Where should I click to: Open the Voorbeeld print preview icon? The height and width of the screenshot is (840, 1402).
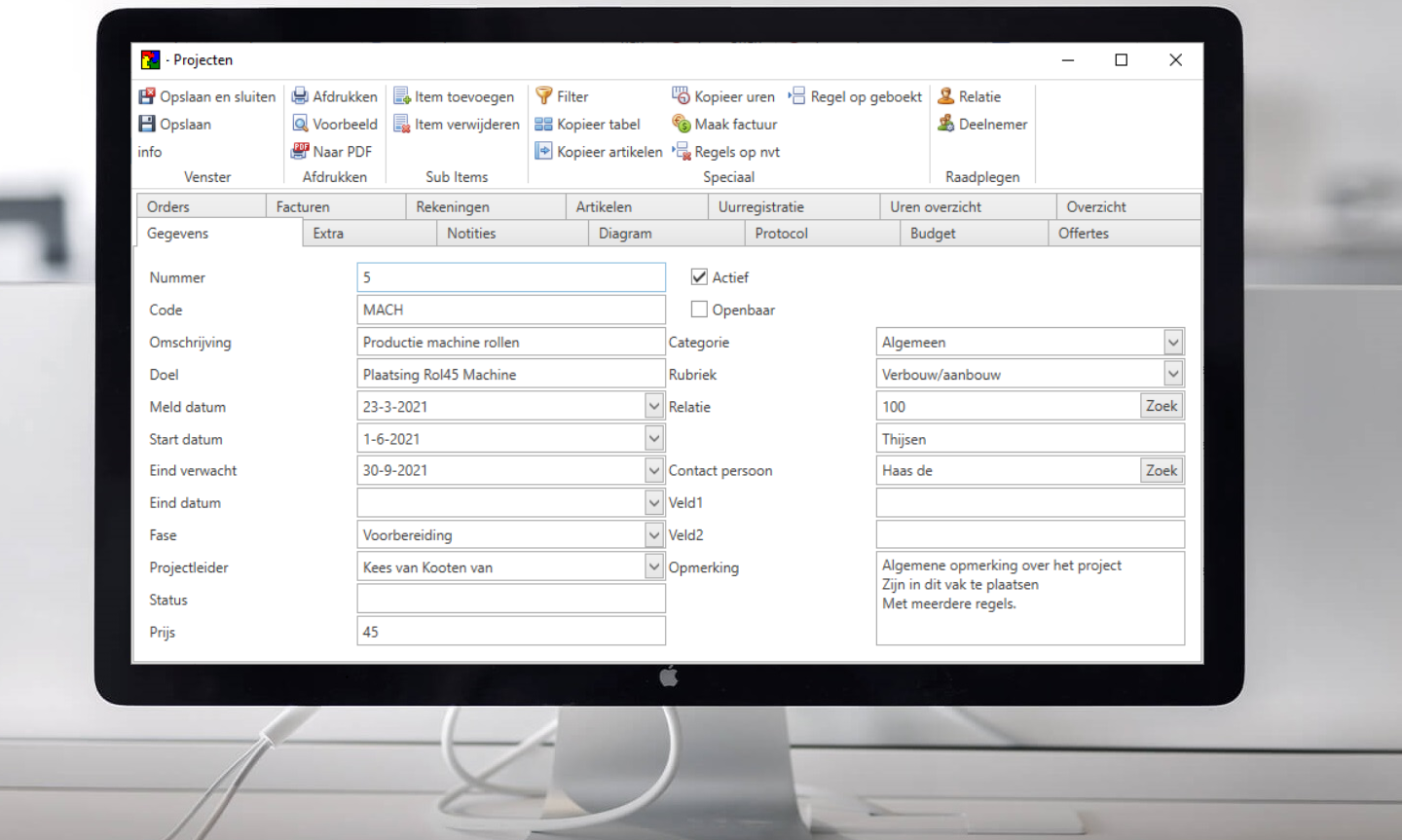[x=300, y=124]
